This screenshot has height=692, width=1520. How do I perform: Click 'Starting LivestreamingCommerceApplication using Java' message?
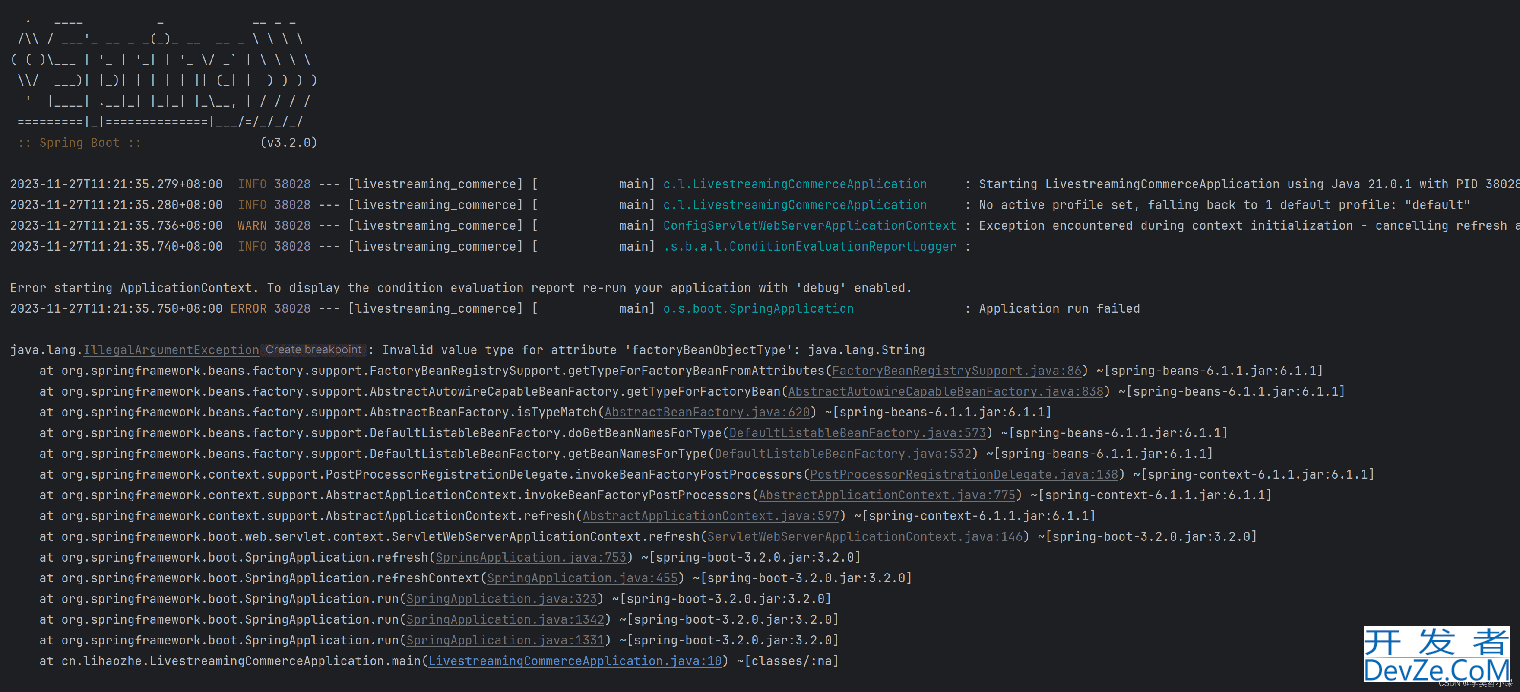1249,184
